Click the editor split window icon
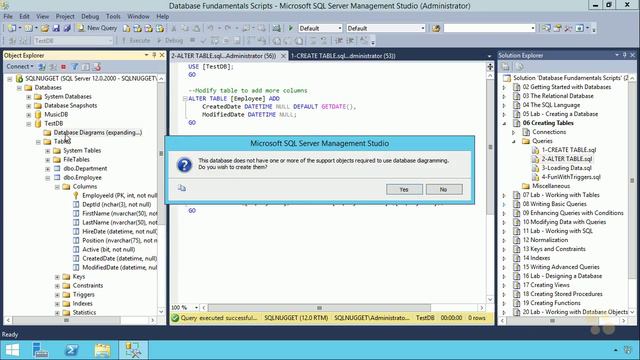 (490, 67)
